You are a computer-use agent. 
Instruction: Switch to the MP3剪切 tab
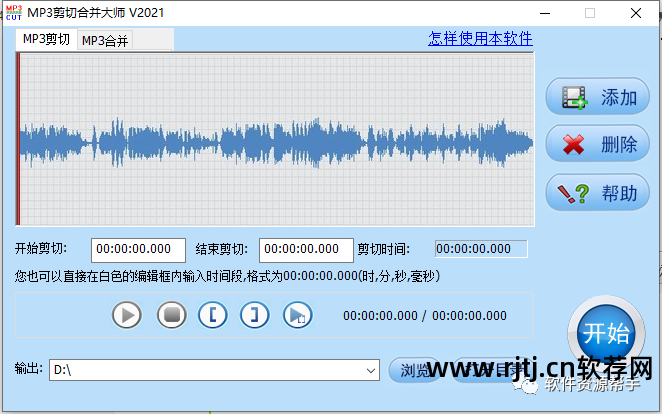(46, 40)
